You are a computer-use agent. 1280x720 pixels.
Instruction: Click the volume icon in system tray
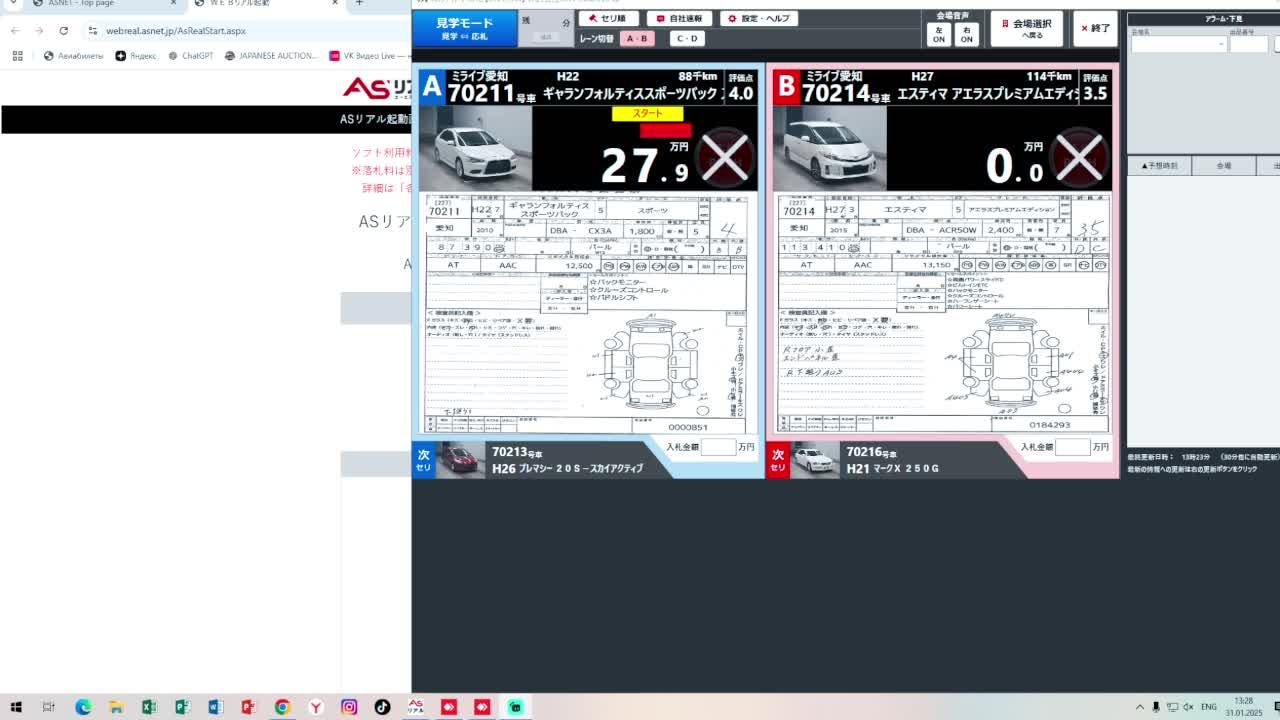[1188, 707]
